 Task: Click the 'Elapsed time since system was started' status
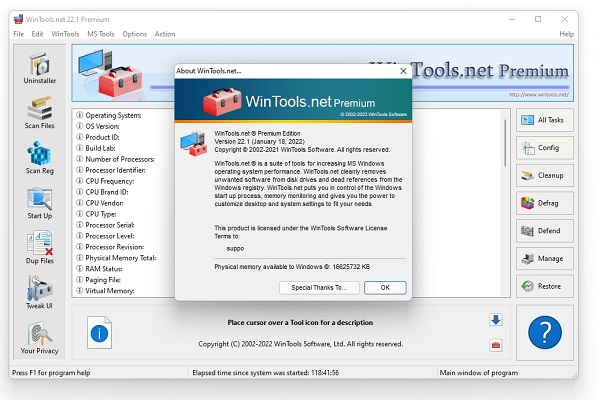pyautogui.click(x=266, y=373)
